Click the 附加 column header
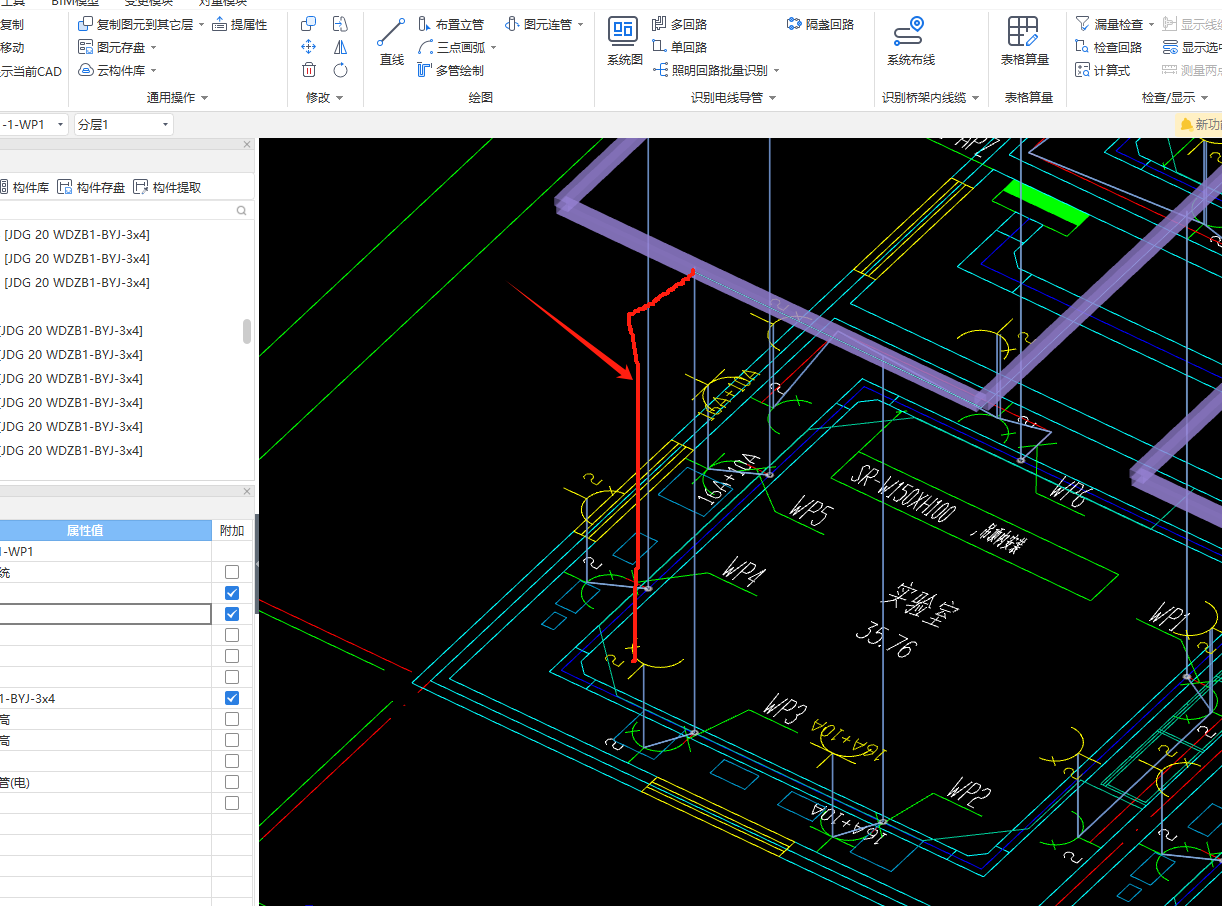1222x906 pixels. tap(232, 530)
